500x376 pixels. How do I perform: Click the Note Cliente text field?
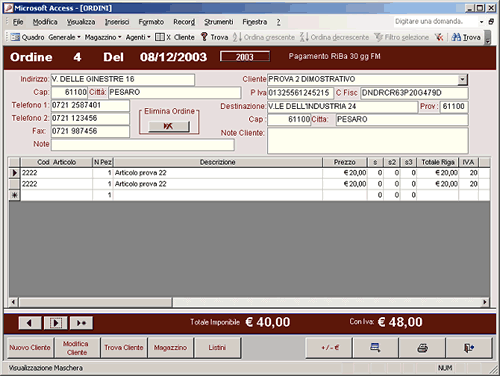[x=368, y=141]
